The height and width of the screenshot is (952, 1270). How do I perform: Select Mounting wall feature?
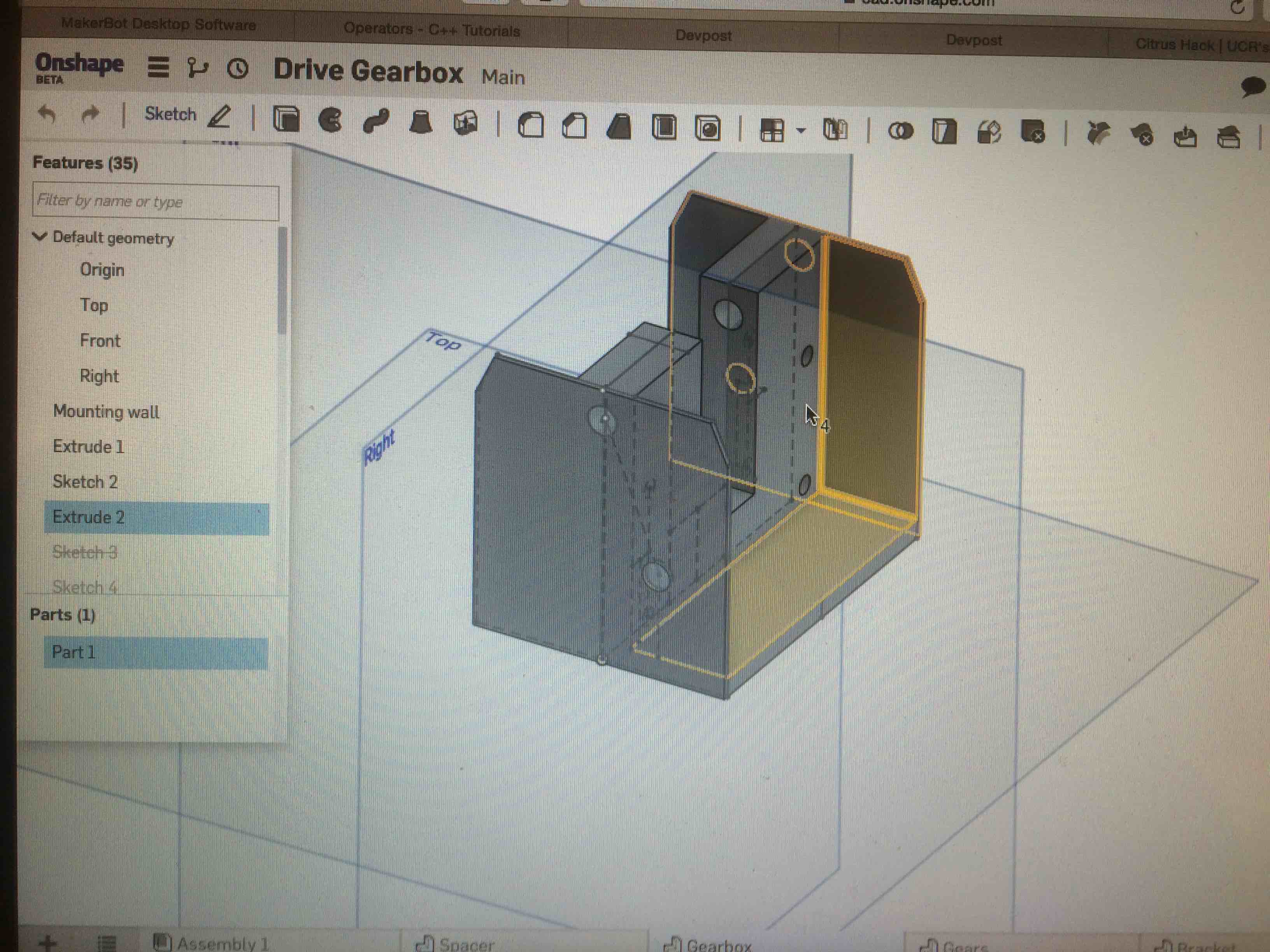click(x=106, y=411)
